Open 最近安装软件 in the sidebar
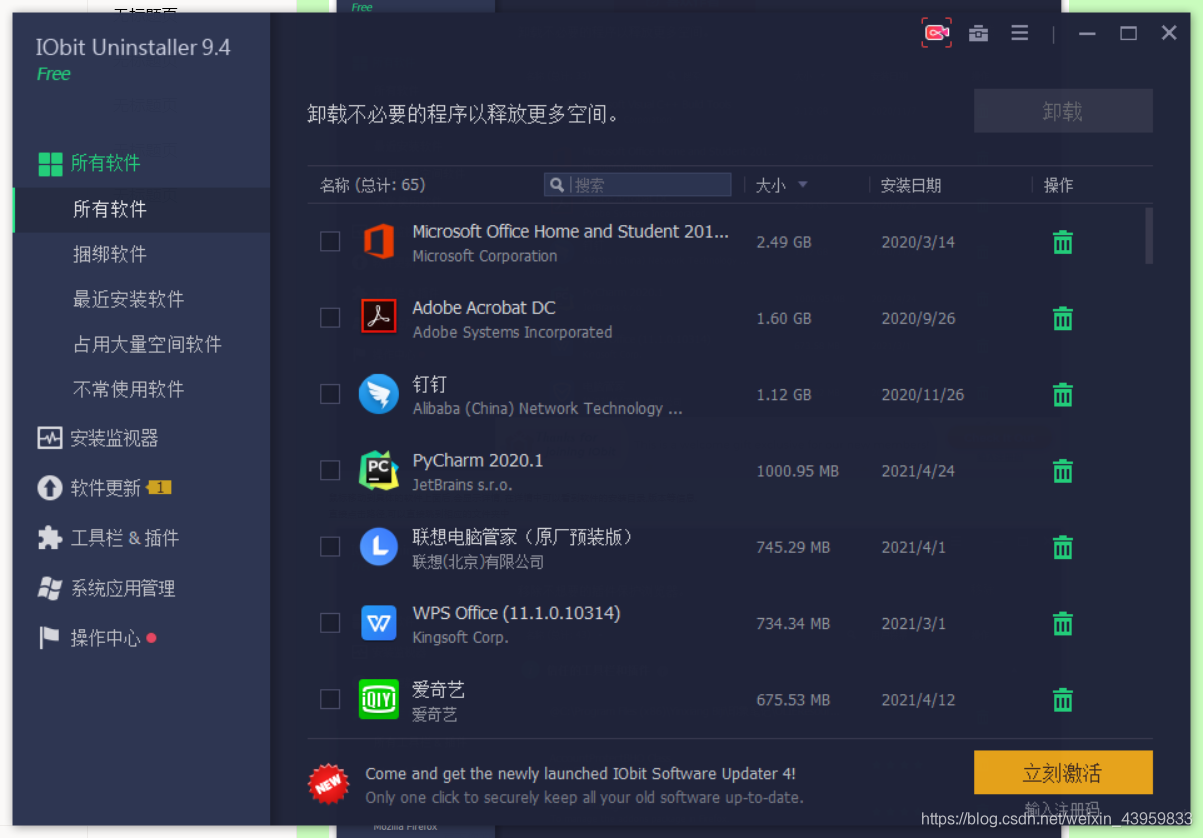This screenshot has width=1203, height=838. pyautogui.click(x=128, y=299)
